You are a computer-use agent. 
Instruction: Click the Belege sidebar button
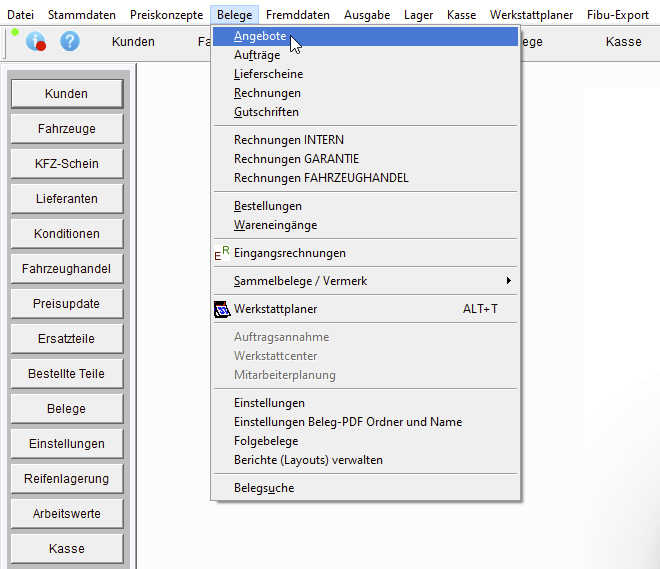(67, 409)
